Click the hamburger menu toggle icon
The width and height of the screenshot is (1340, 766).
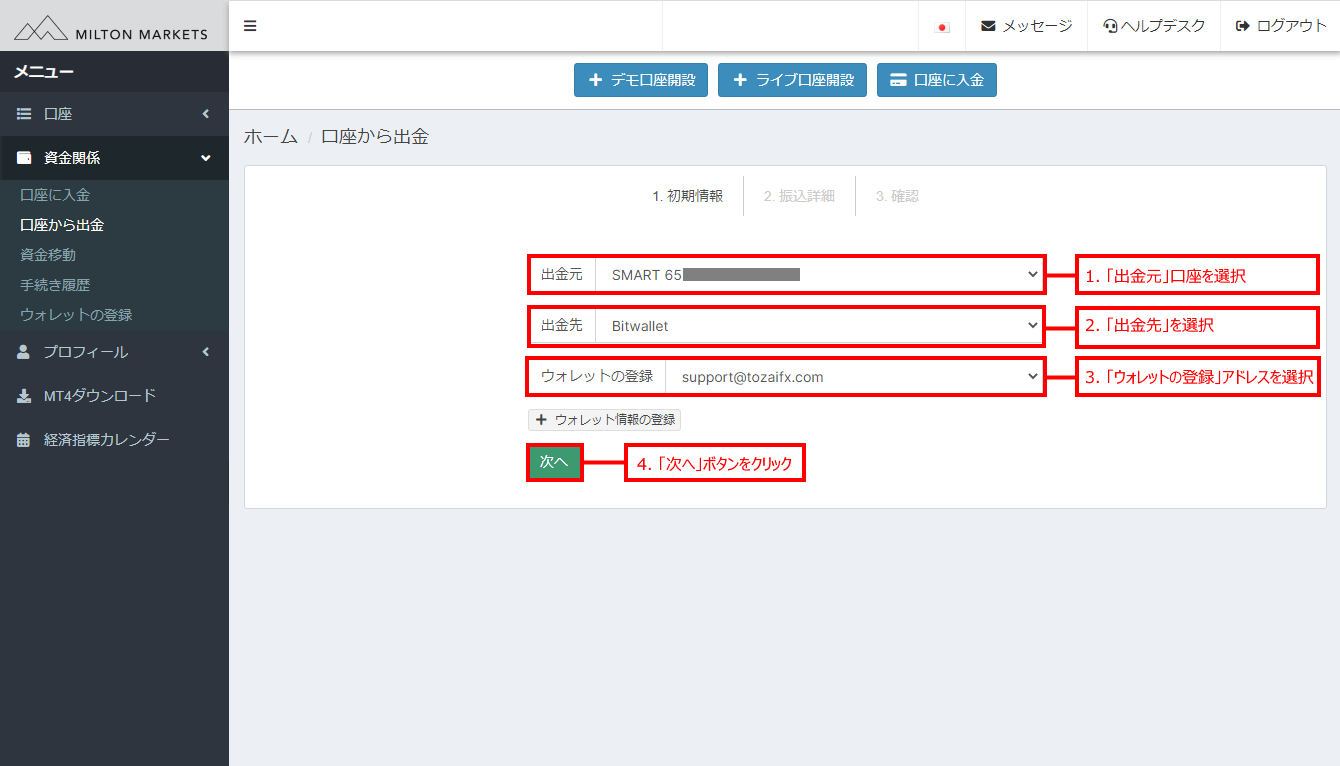[250, 26]
